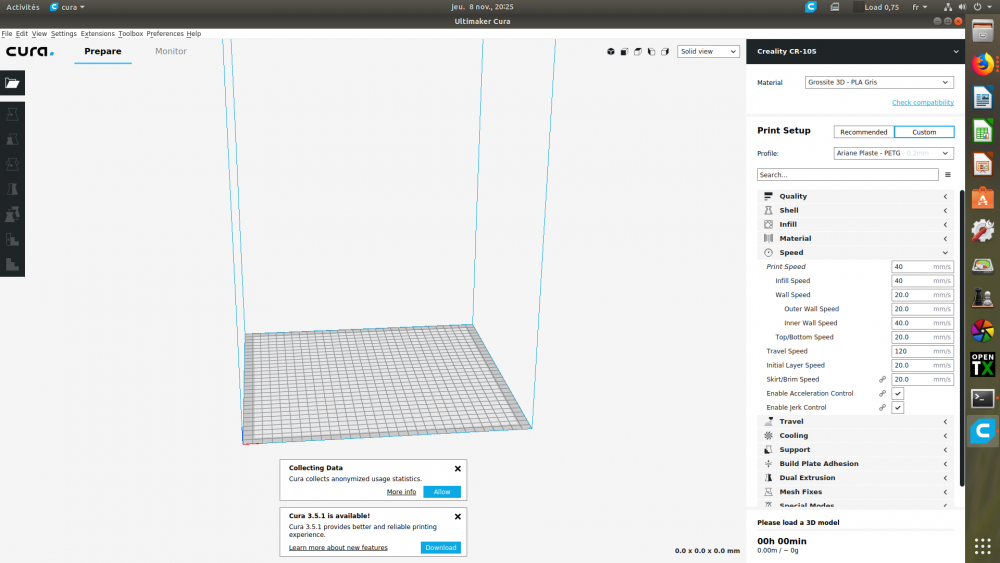Click the Print Speed value field
This screenshot has width=1000, height=563.
[922, 267]
